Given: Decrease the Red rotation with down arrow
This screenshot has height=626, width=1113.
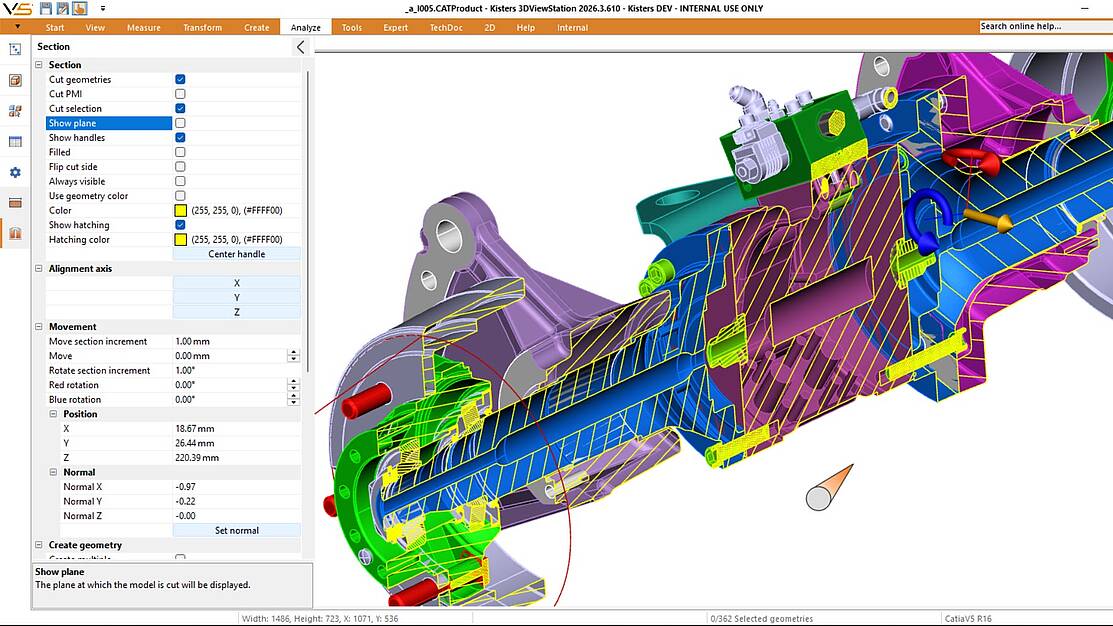Looking at the screenshot, I should tap(293, 388).
